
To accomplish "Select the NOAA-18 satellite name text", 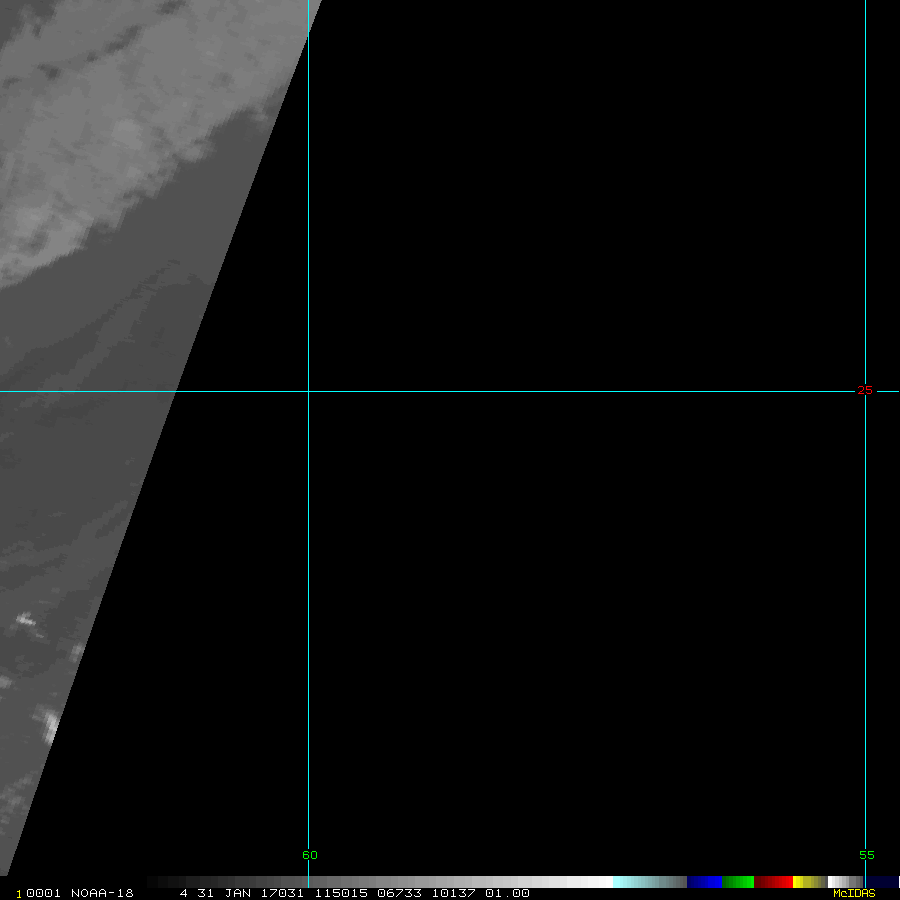I will [x=102, y=893].
